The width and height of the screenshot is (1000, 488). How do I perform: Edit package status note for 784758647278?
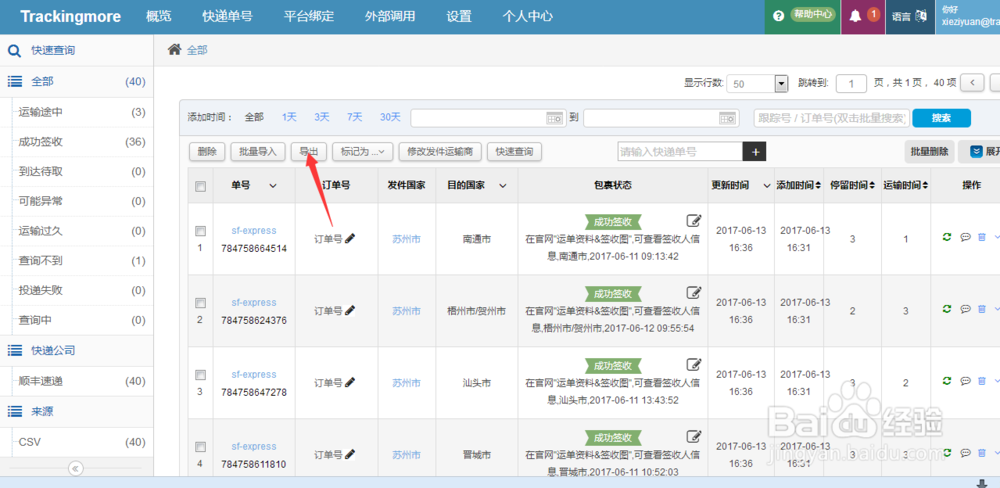click(694, 365)
